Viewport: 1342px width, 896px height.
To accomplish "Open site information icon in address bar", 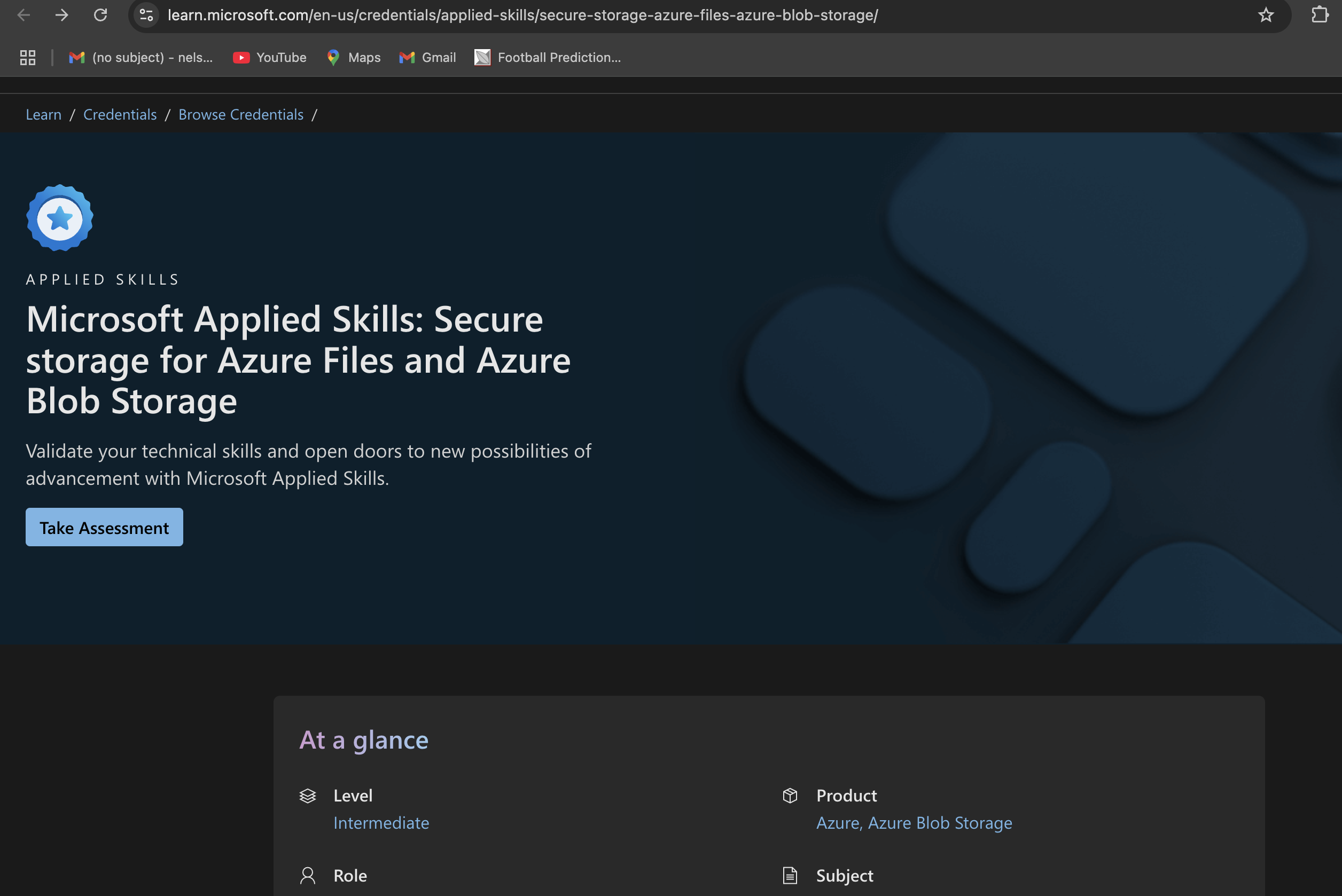I will click(x=147, y=15).
